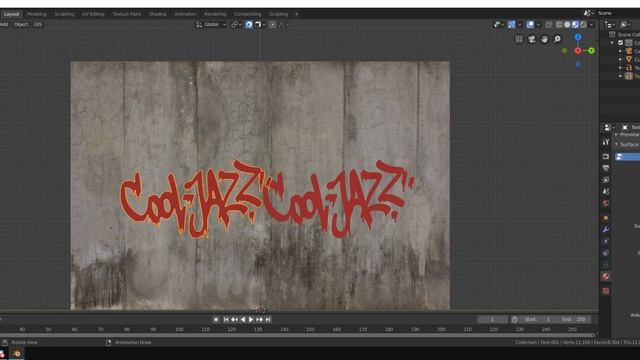Image resolution: width=640 pixels, height=360 pixels.
Task: Switch to the Sculpting workspace tab
Action: click(64, 14)
